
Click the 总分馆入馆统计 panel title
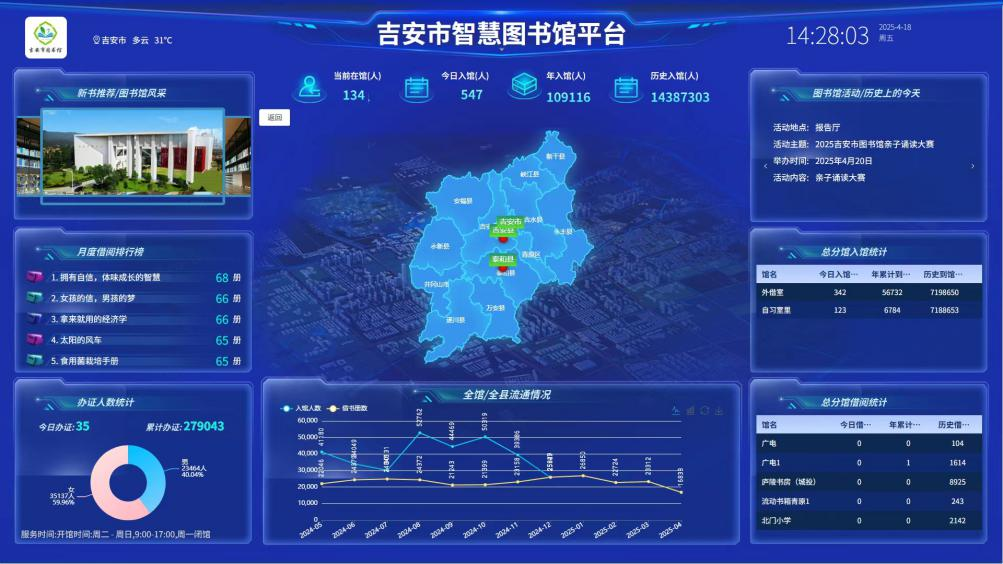854,252
